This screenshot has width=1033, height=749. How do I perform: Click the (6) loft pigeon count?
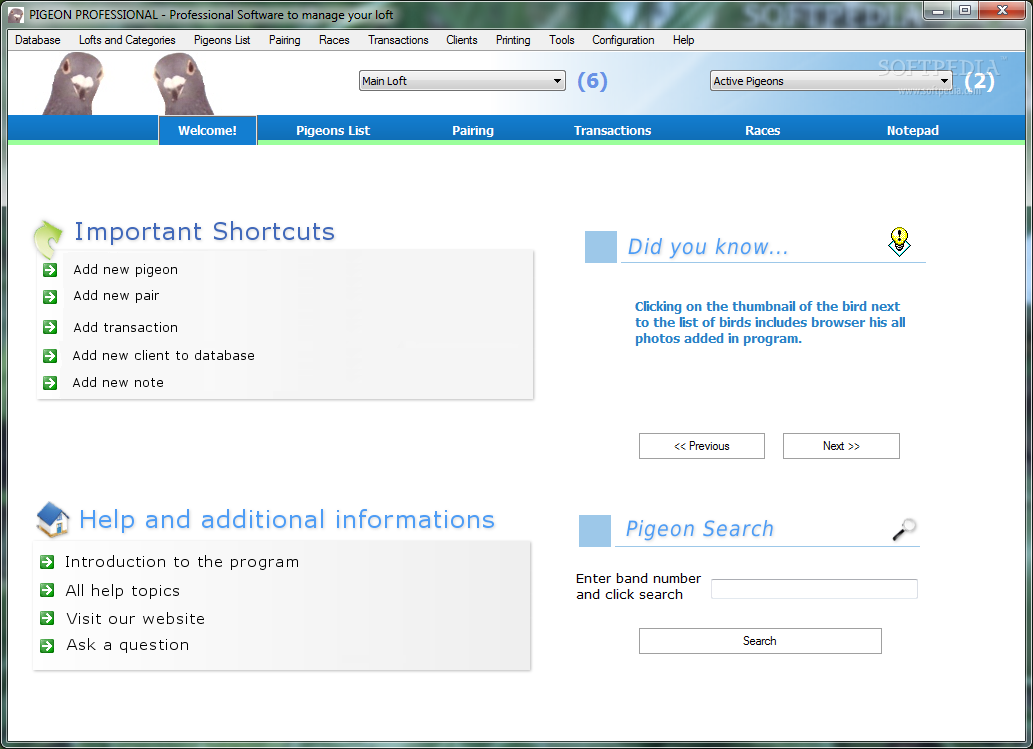coord(592,81)
